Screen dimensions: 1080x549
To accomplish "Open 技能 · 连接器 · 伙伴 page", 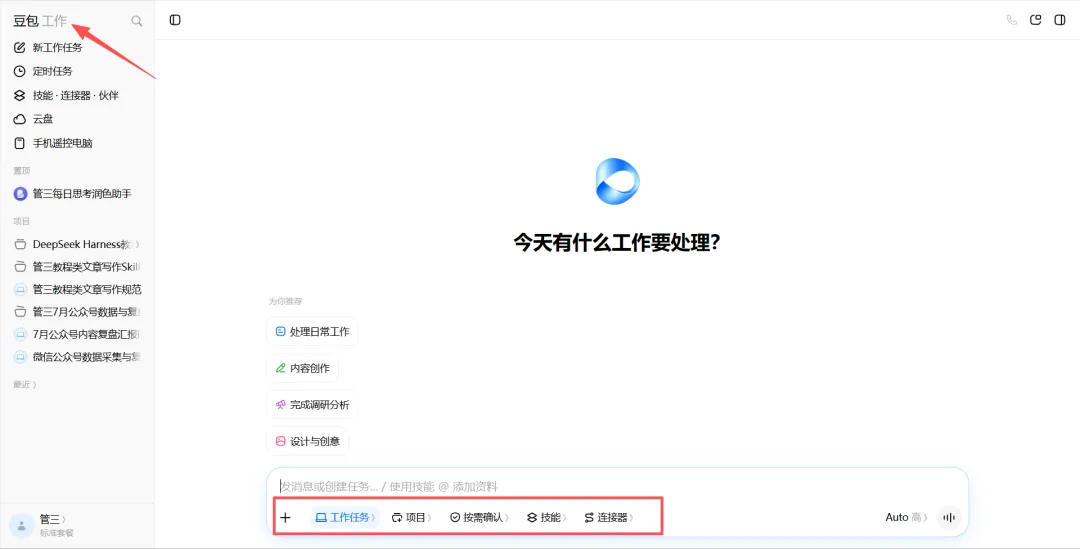I will pyautogui.click(x=77, y=95).
